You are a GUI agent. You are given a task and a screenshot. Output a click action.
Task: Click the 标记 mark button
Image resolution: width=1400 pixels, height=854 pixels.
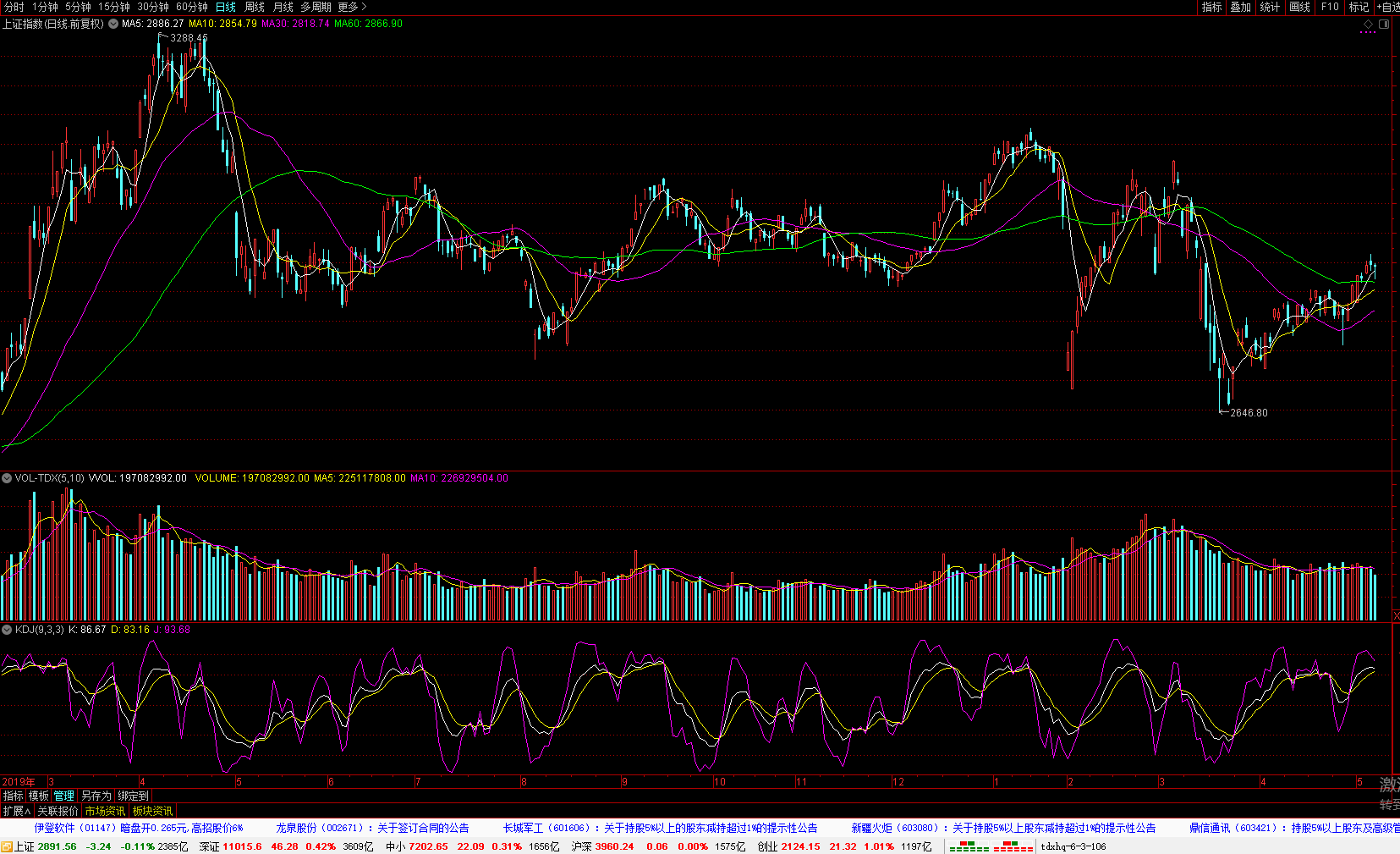(x=1359, y=7)
